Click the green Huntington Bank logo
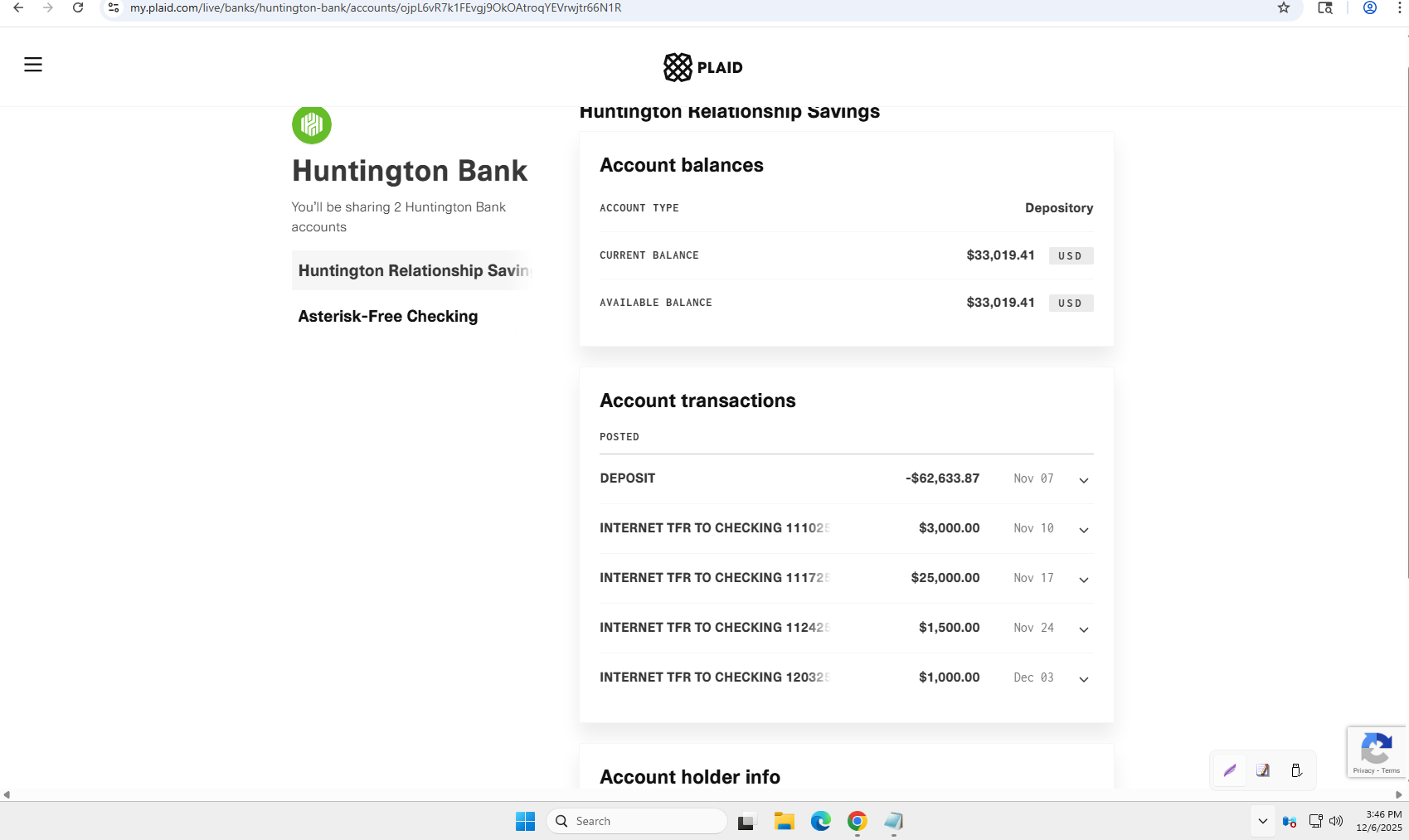Screen dimensions: 1409x840 pyautogui.click(x=312, y=124)
